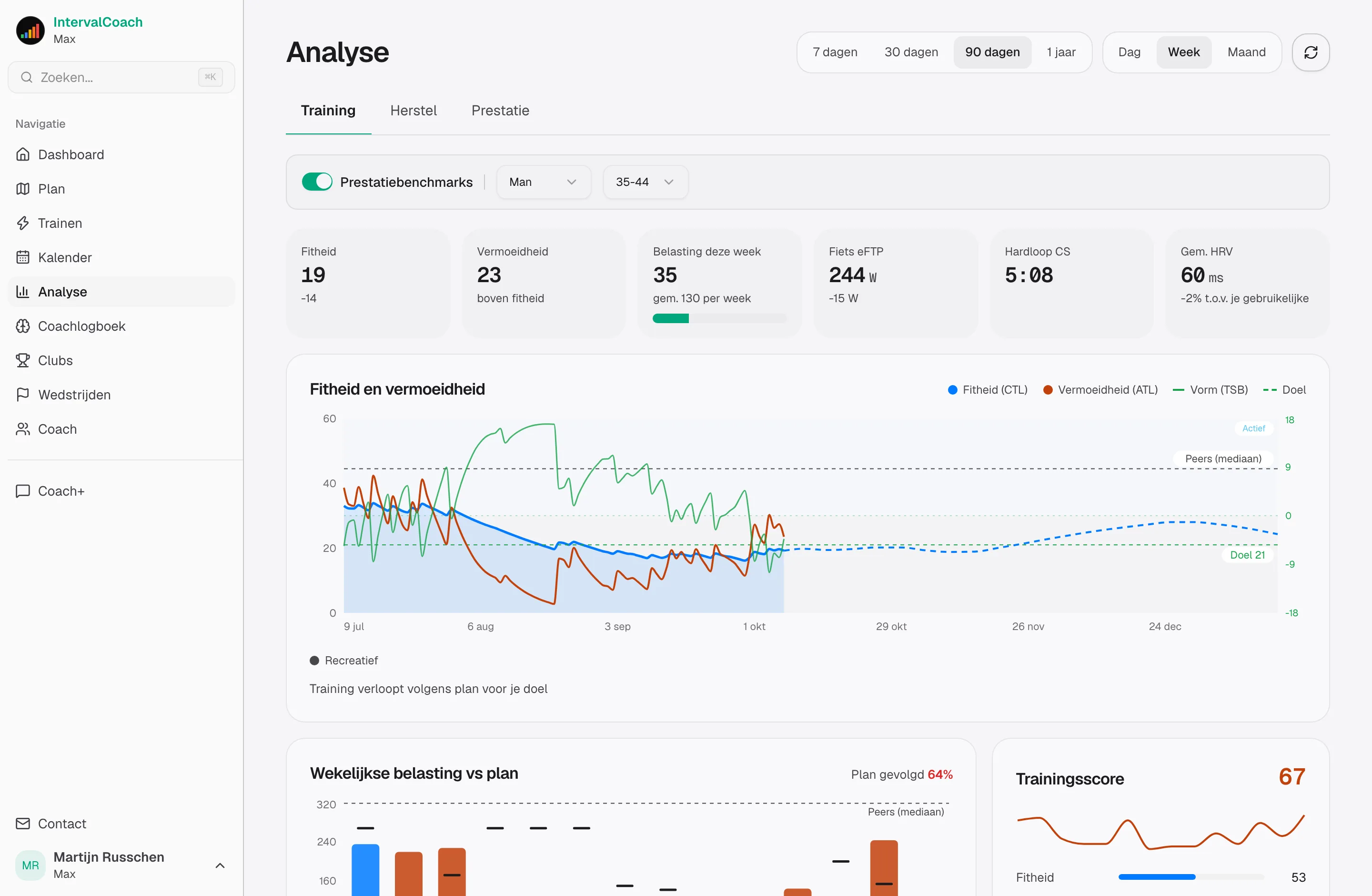Click the MR user avatar

pos(30,865)
